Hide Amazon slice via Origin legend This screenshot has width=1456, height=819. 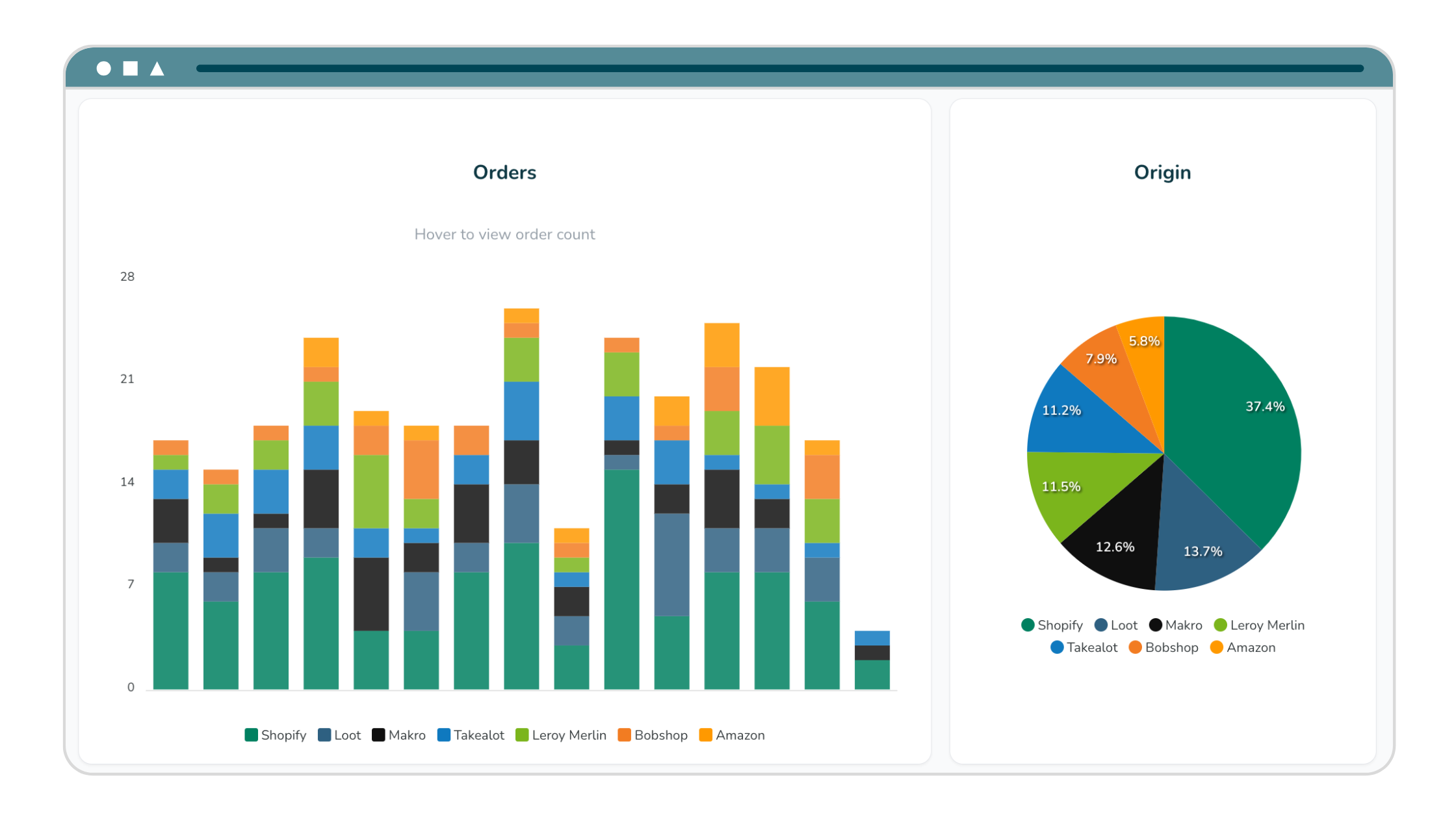pyautogui.click(x=1242, y=647)
